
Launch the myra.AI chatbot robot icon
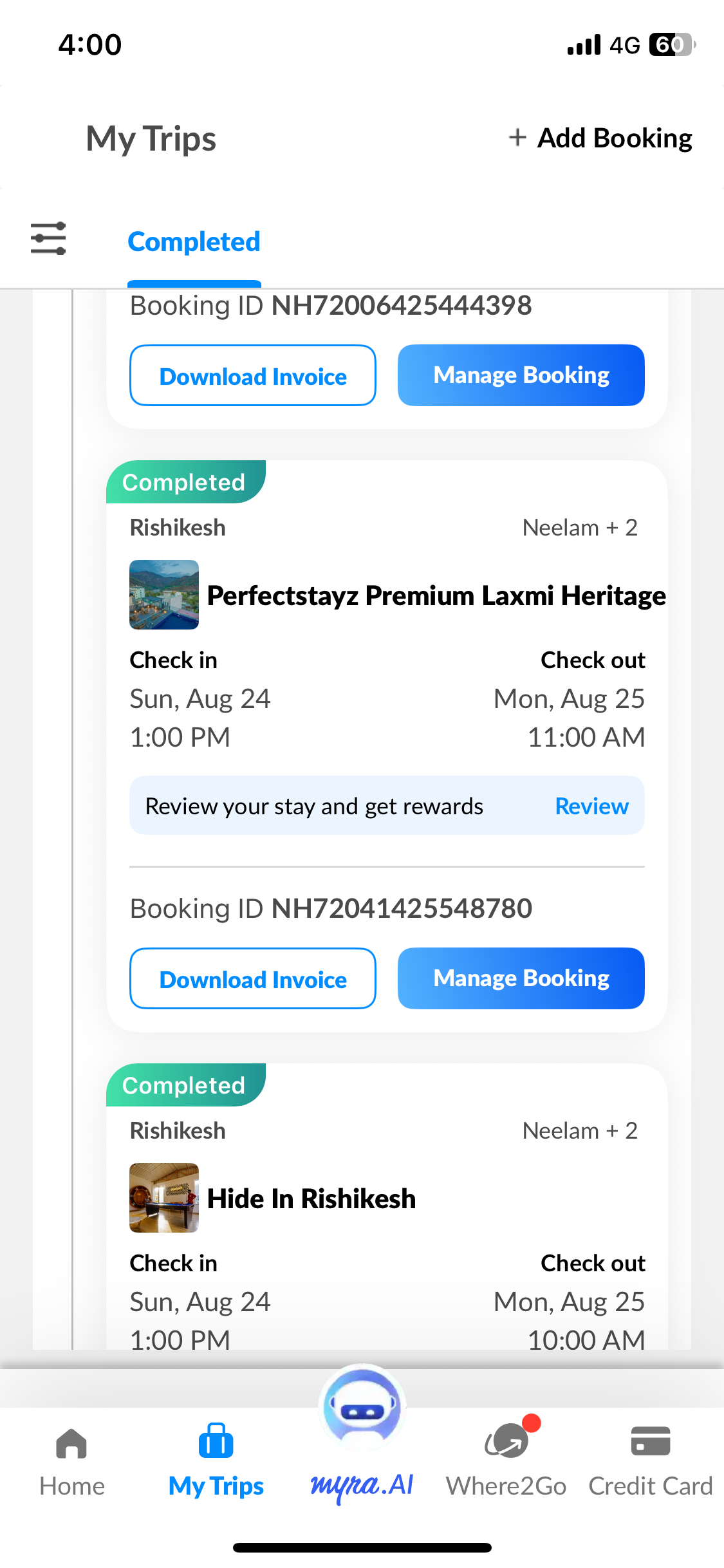pyautogui.click(x=362, y=1408)
